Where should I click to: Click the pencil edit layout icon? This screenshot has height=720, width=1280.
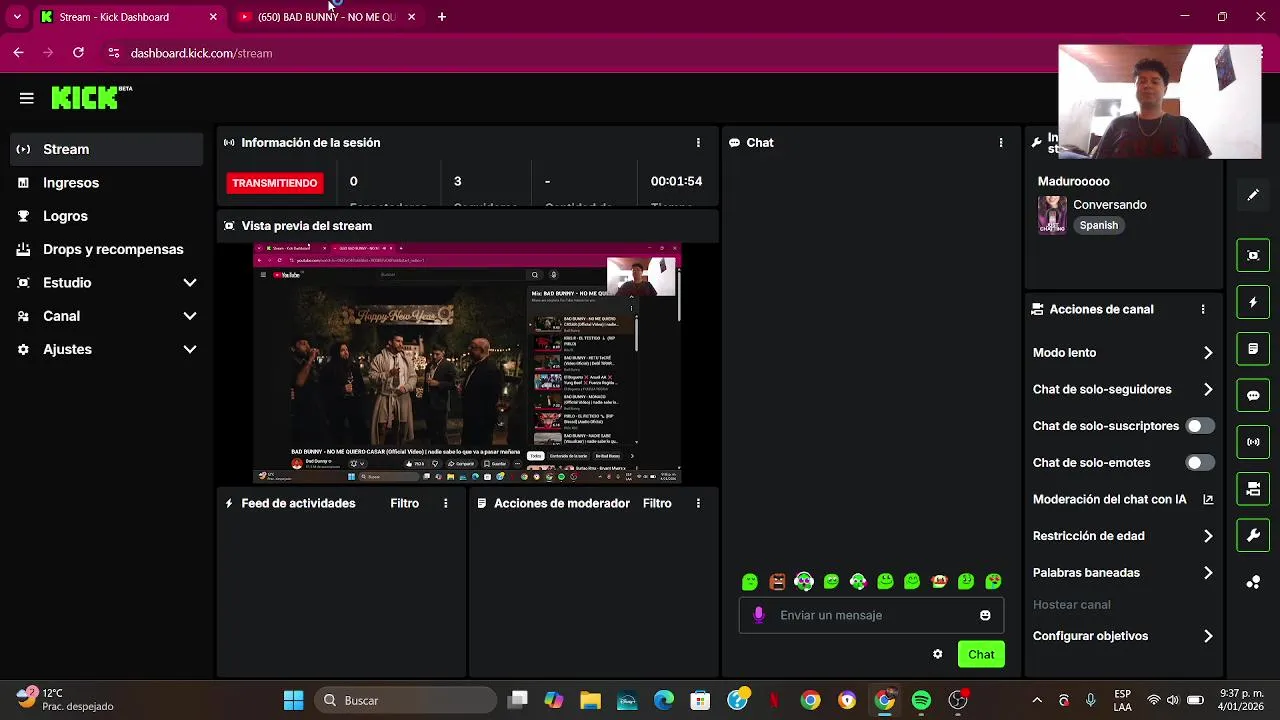coord(1253,195)
